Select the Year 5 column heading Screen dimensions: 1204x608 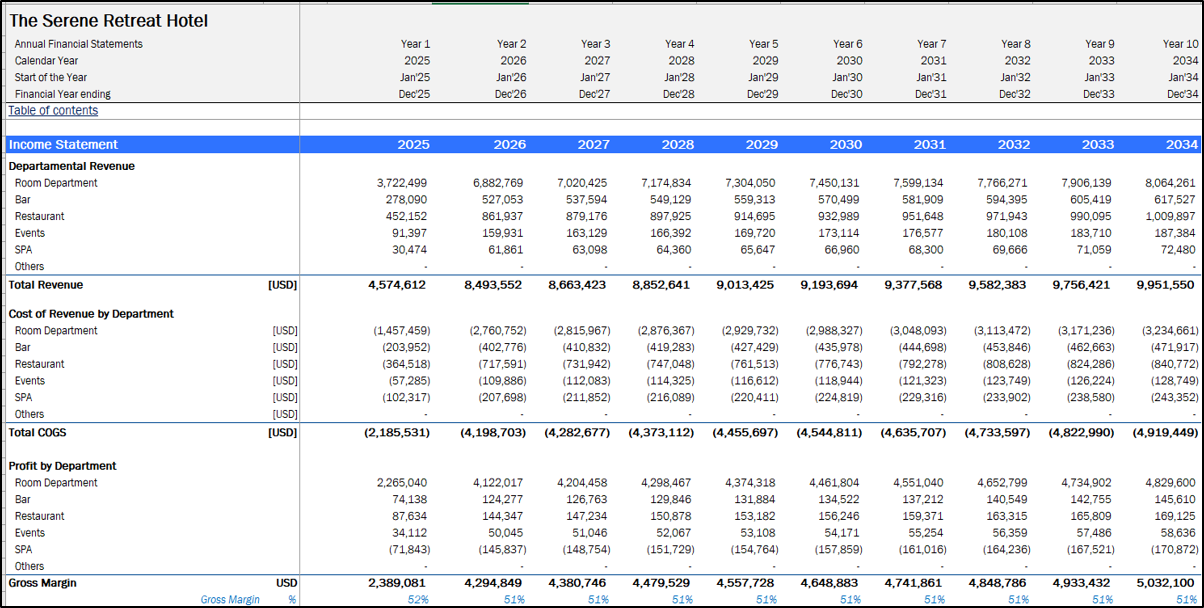click(x=761, y=44)
